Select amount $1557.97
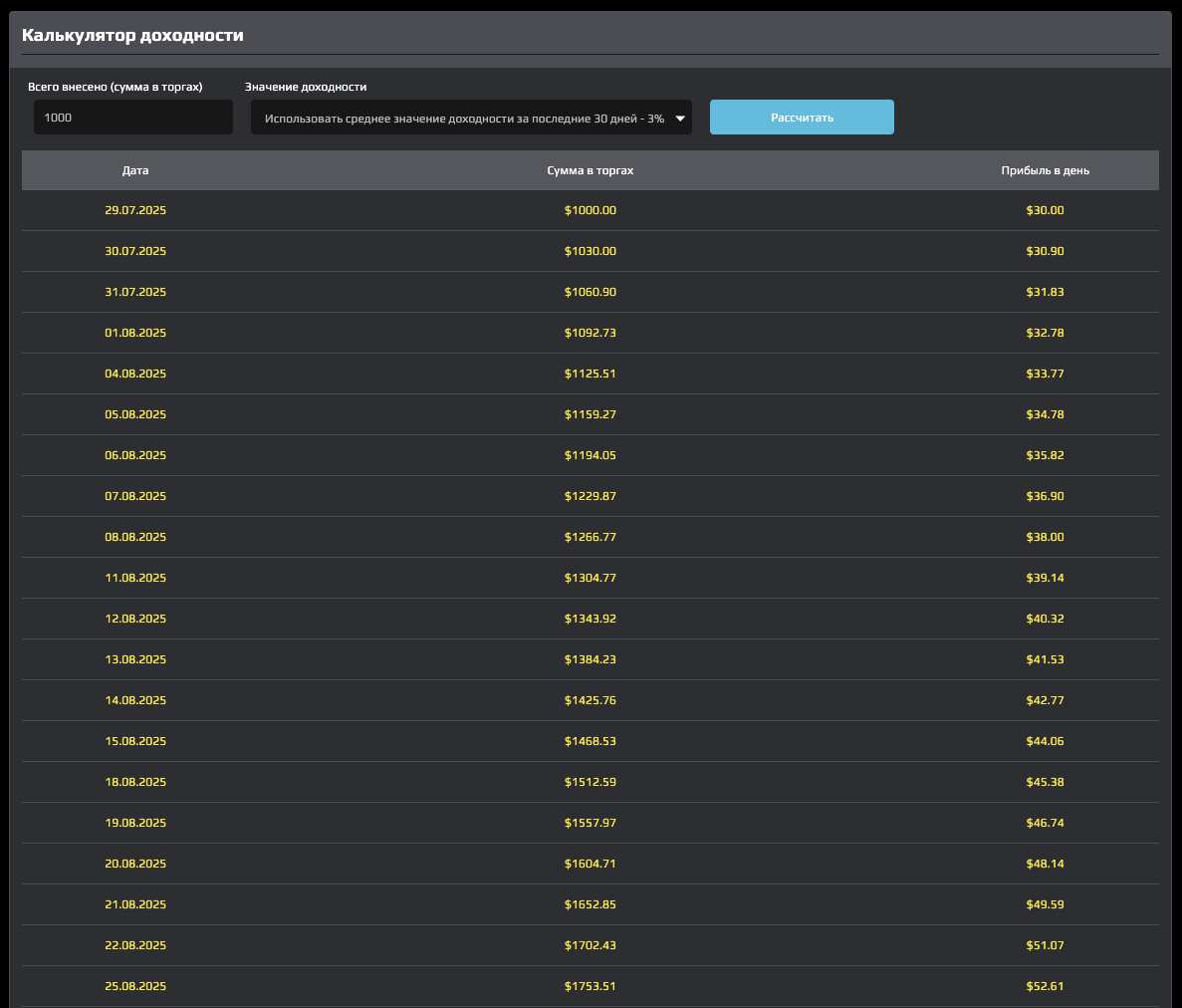This screenshot has height=1008, width=1182. pyautogui.click(x=591, y=823)
